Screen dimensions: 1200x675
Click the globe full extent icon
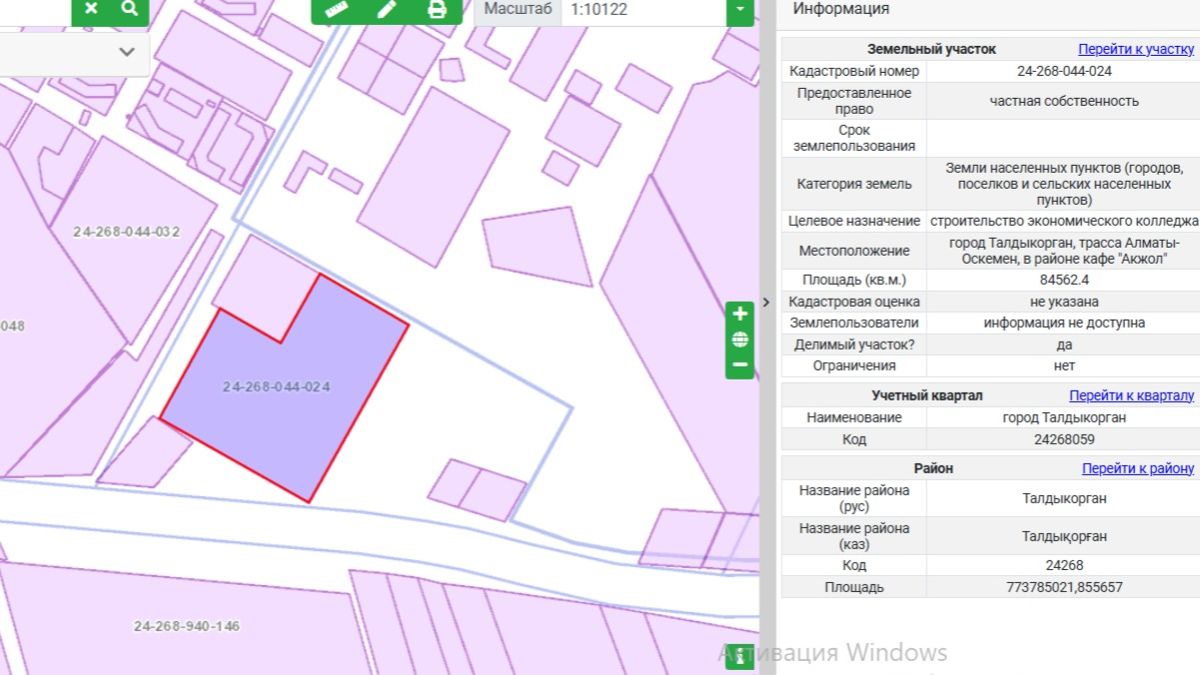740,340
